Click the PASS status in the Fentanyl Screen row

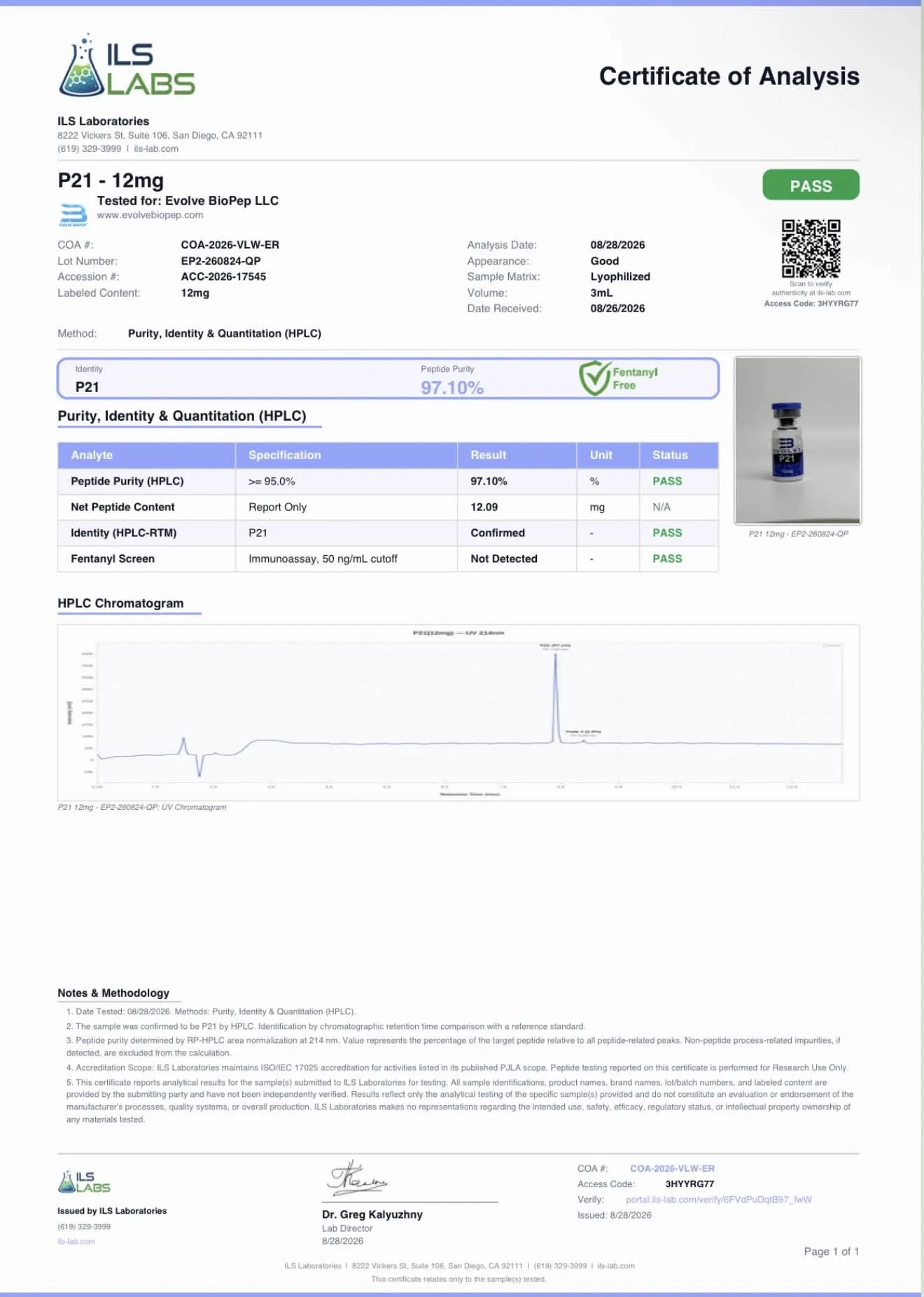click(667, 559)
